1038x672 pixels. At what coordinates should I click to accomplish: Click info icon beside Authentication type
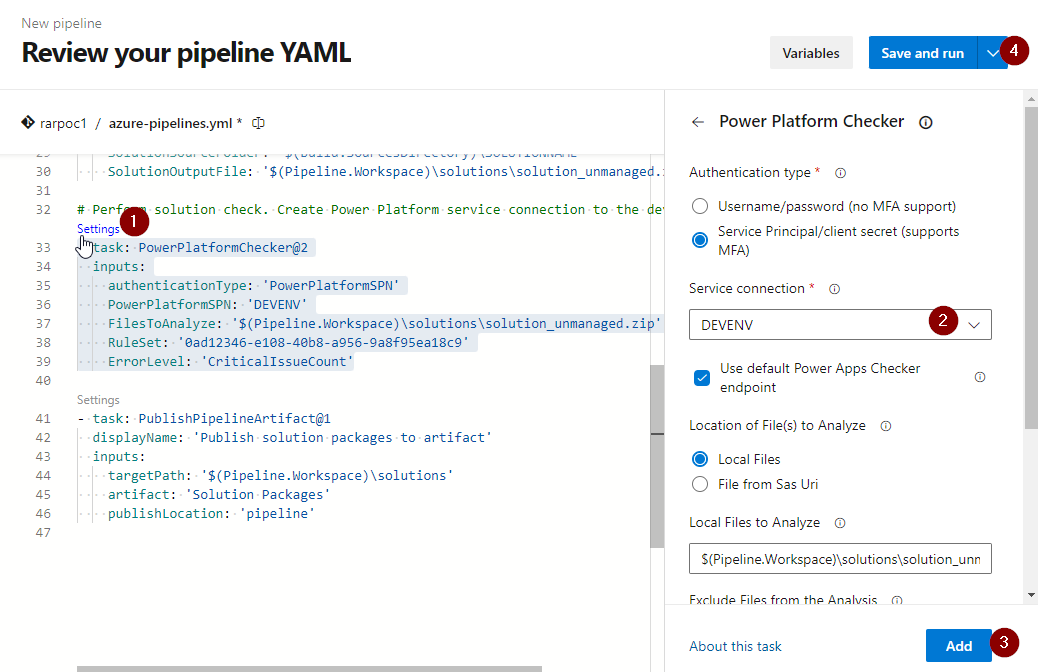pos(840,173)
